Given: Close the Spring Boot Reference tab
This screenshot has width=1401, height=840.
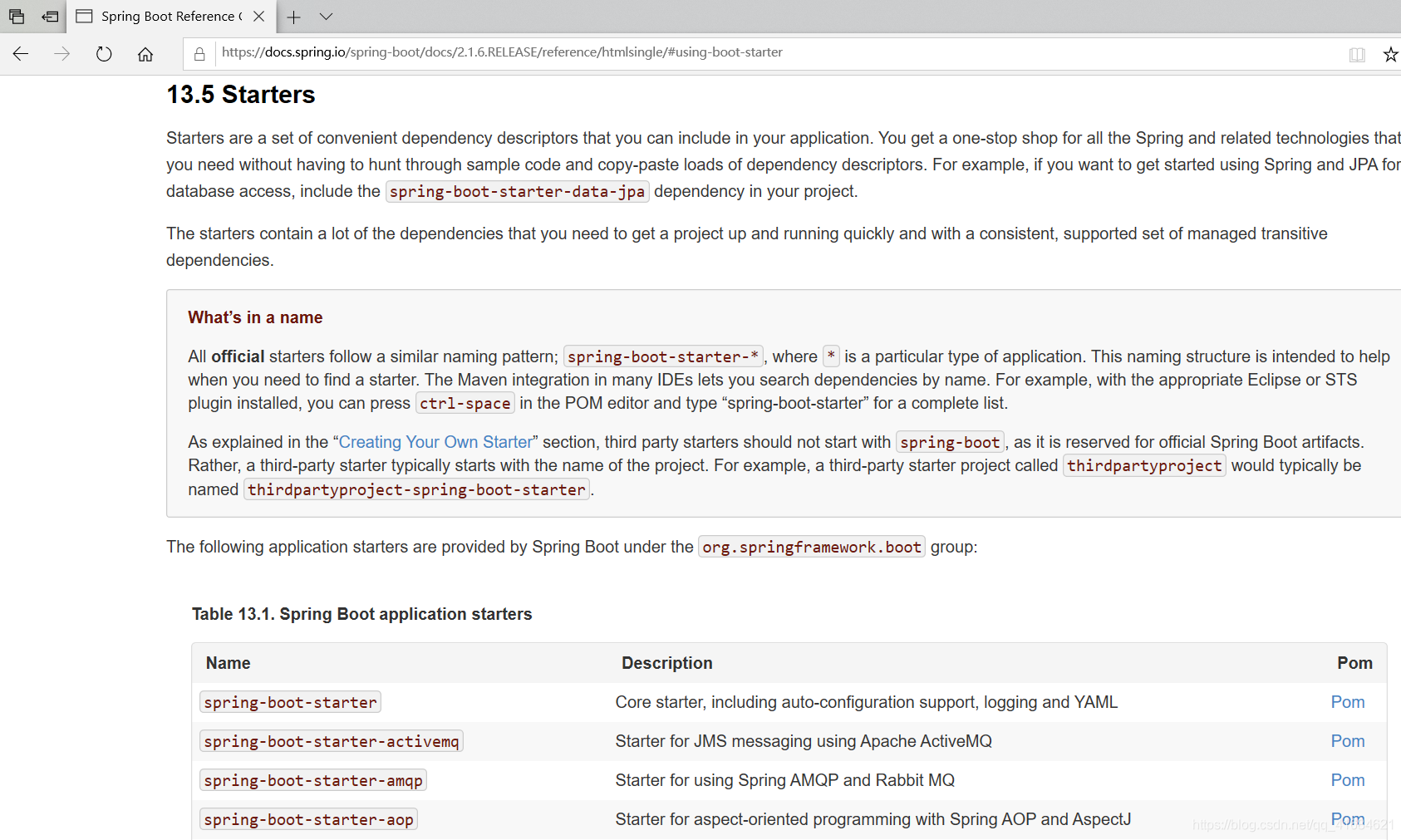Looking at the screenshot, I should click(259, 17).
